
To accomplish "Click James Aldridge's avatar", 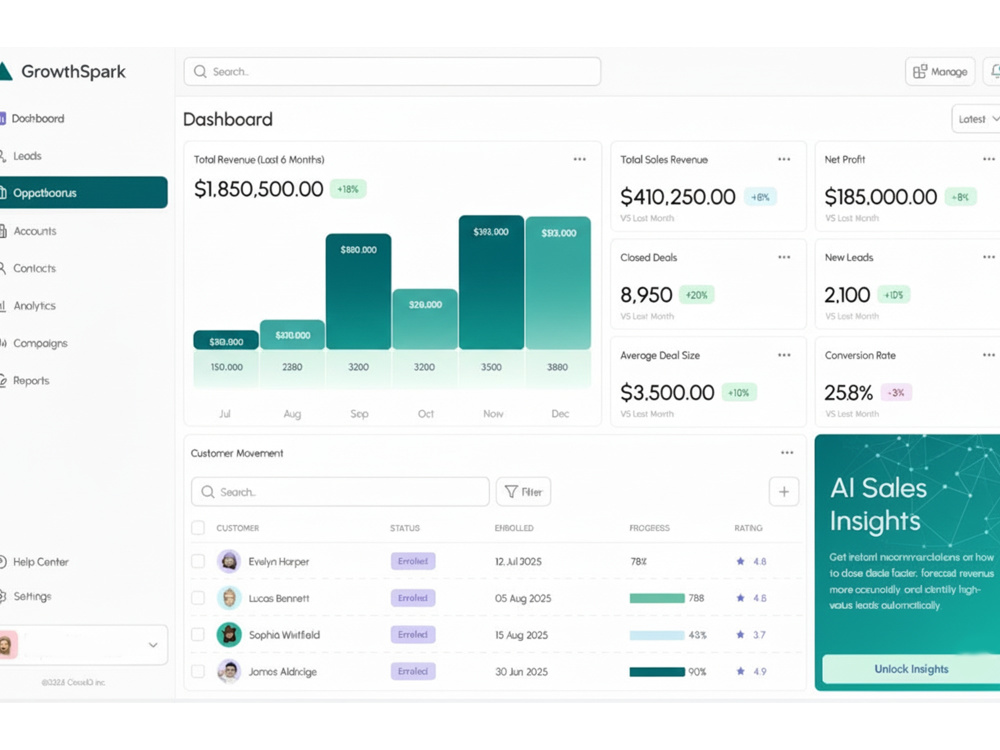I will 229,672.
